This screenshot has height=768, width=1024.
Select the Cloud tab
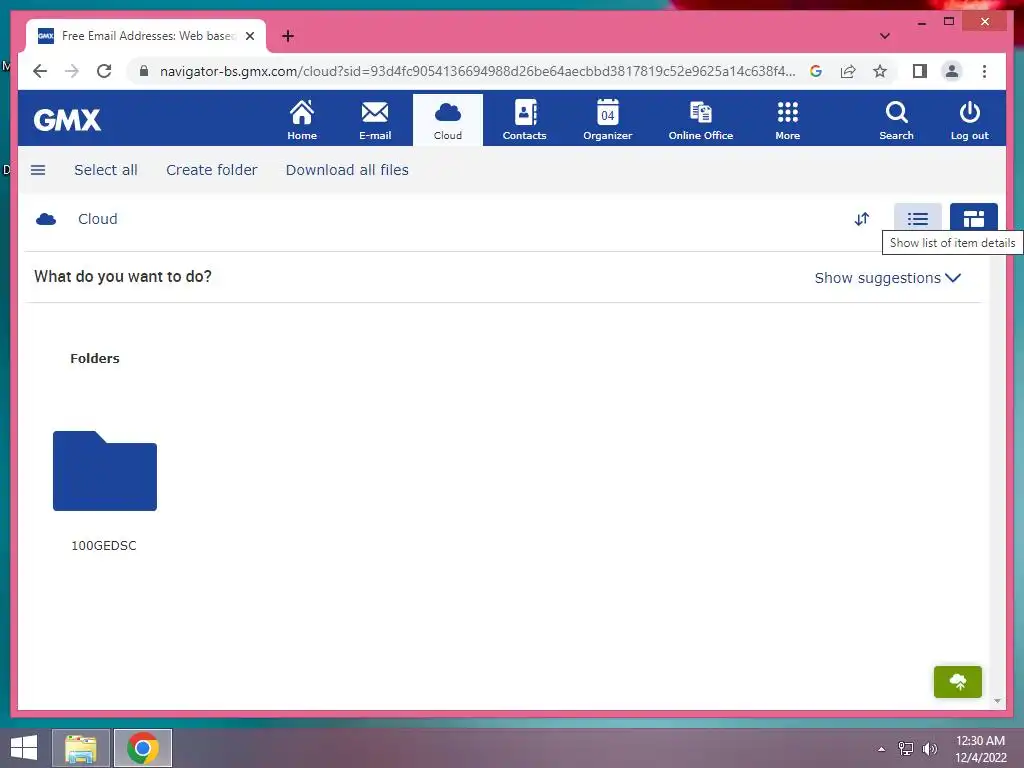coord(447,120)
